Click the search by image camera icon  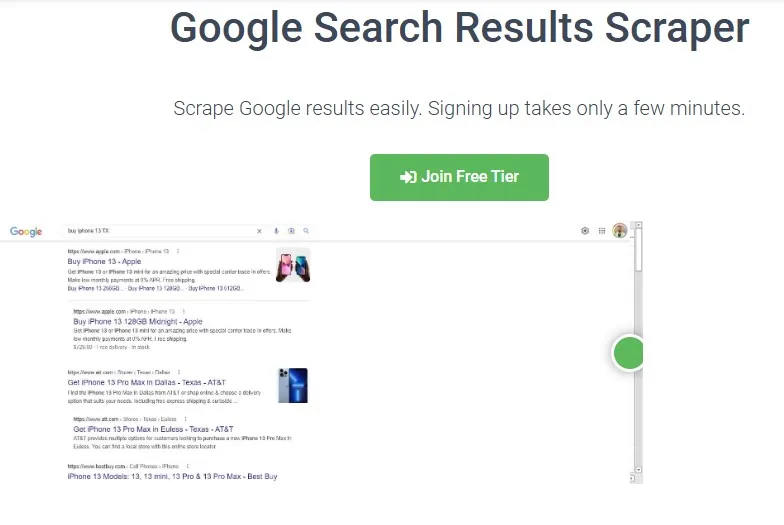coord(291,231)
